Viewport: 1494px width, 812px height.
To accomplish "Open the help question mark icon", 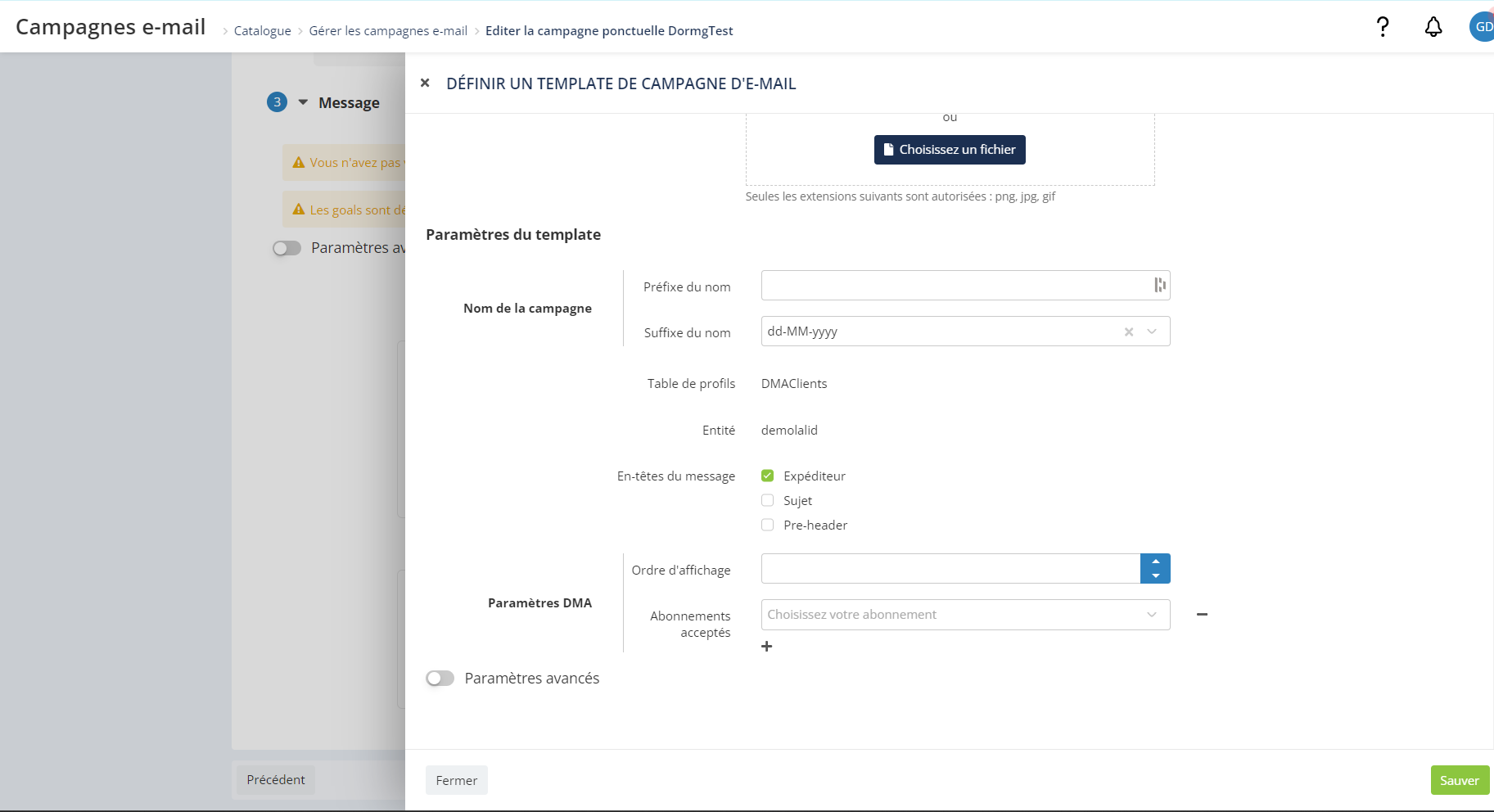I will 1383,27.
